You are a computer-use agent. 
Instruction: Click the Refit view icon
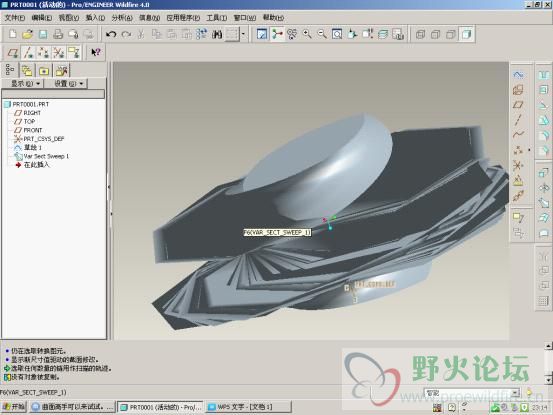tap(337, 34)
